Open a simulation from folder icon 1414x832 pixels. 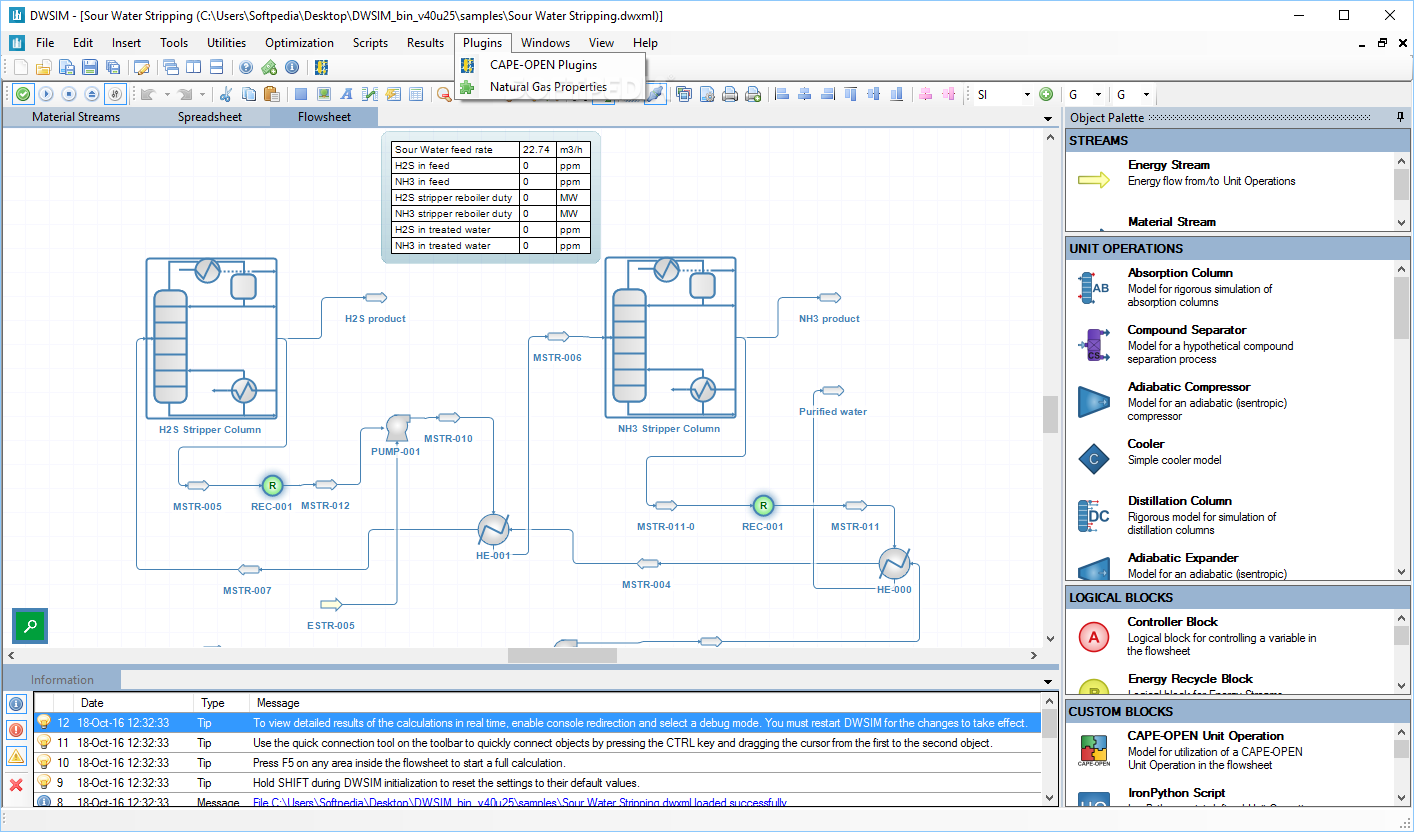(x=43, y=67)
